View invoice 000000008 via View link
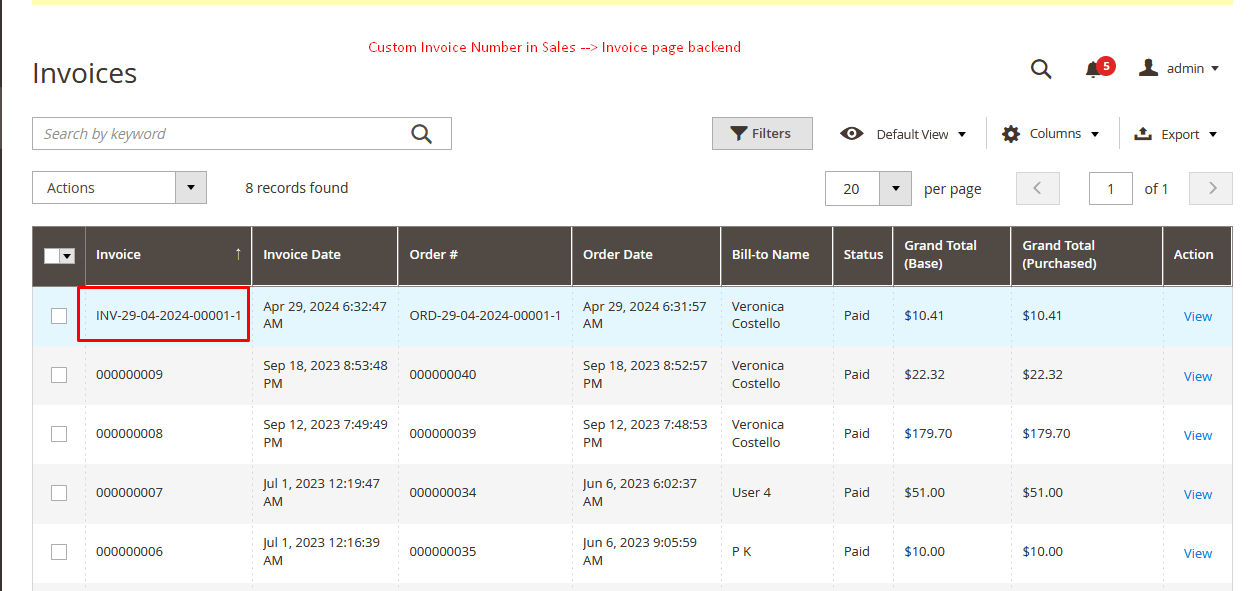The height and width of the screenshot is (591, 1253). coord(1197,435)
